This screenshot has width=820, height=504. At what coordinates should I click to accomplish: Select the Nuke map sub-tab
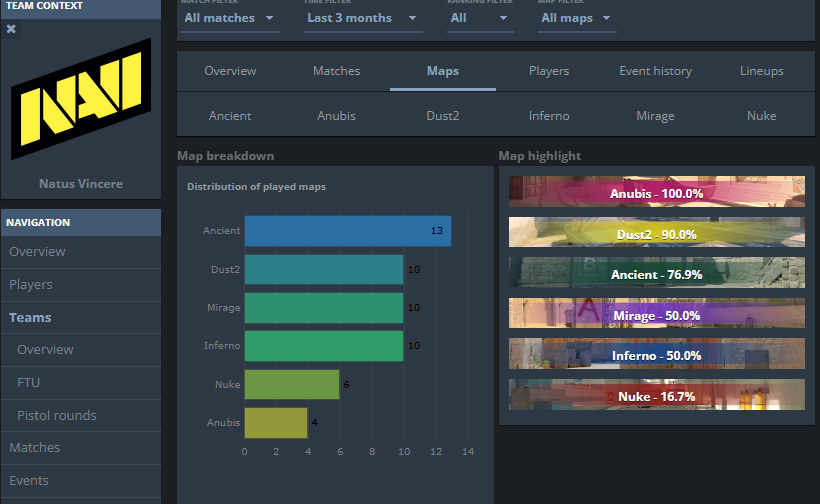tap(761, 116)
